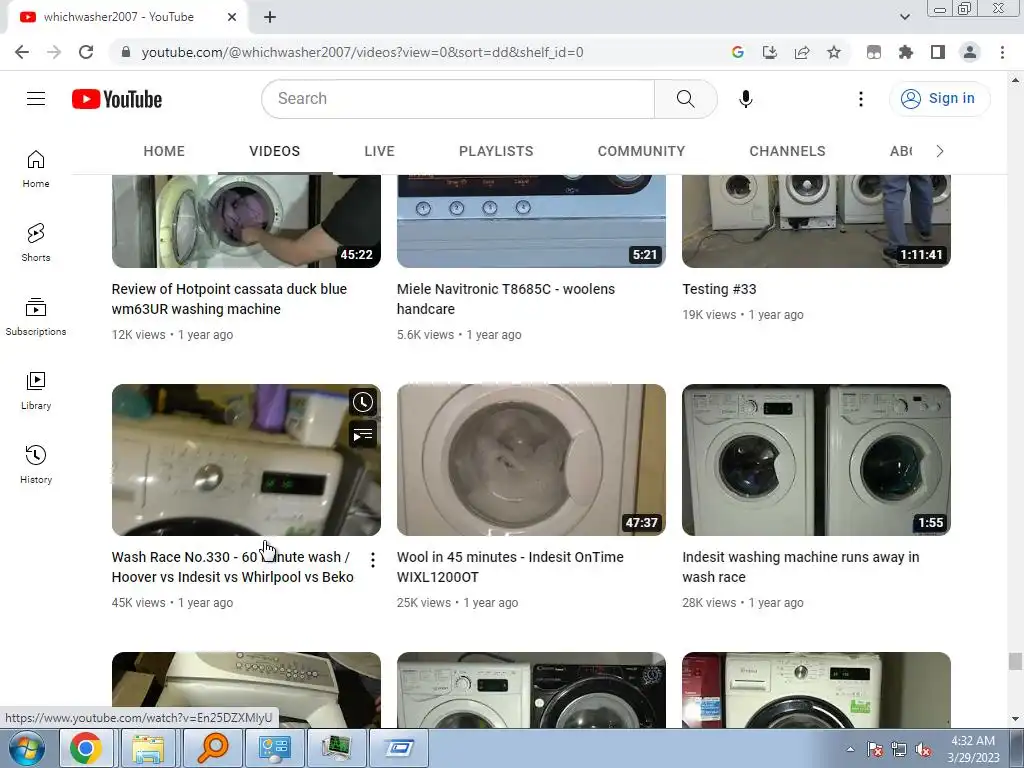Switch to the HOME channel tab
1024x768 pixels.
pyautogui.click(x=164, y=152)
